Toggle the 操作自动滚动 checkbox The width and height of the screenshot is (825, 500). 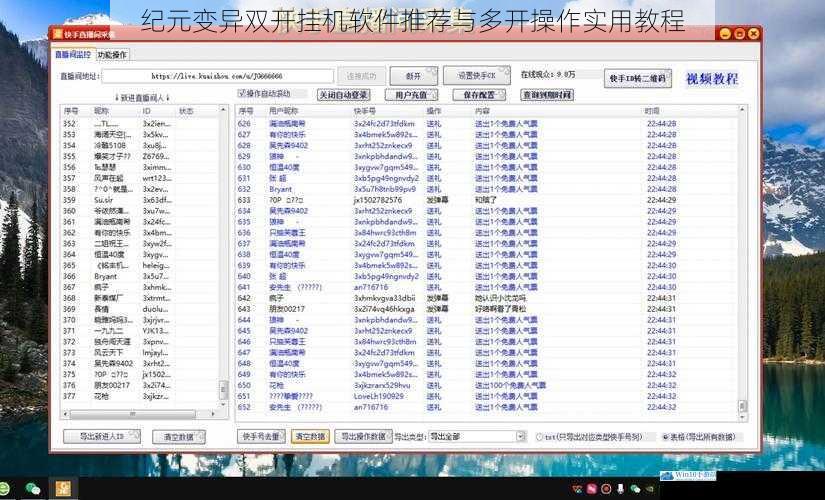(242, 94)
